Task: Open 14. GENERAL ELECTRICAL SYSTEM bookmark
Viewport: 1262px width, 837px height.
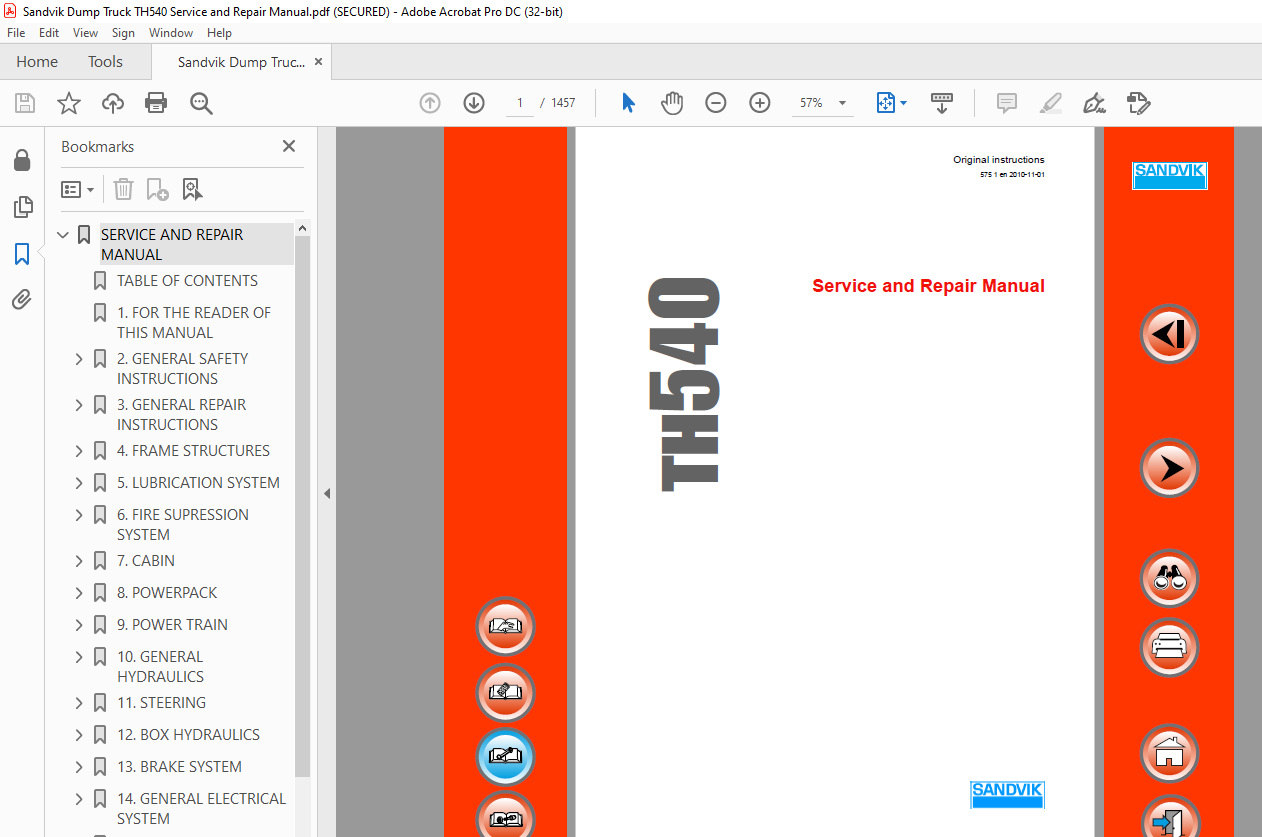Action: [x=201, y=808]
